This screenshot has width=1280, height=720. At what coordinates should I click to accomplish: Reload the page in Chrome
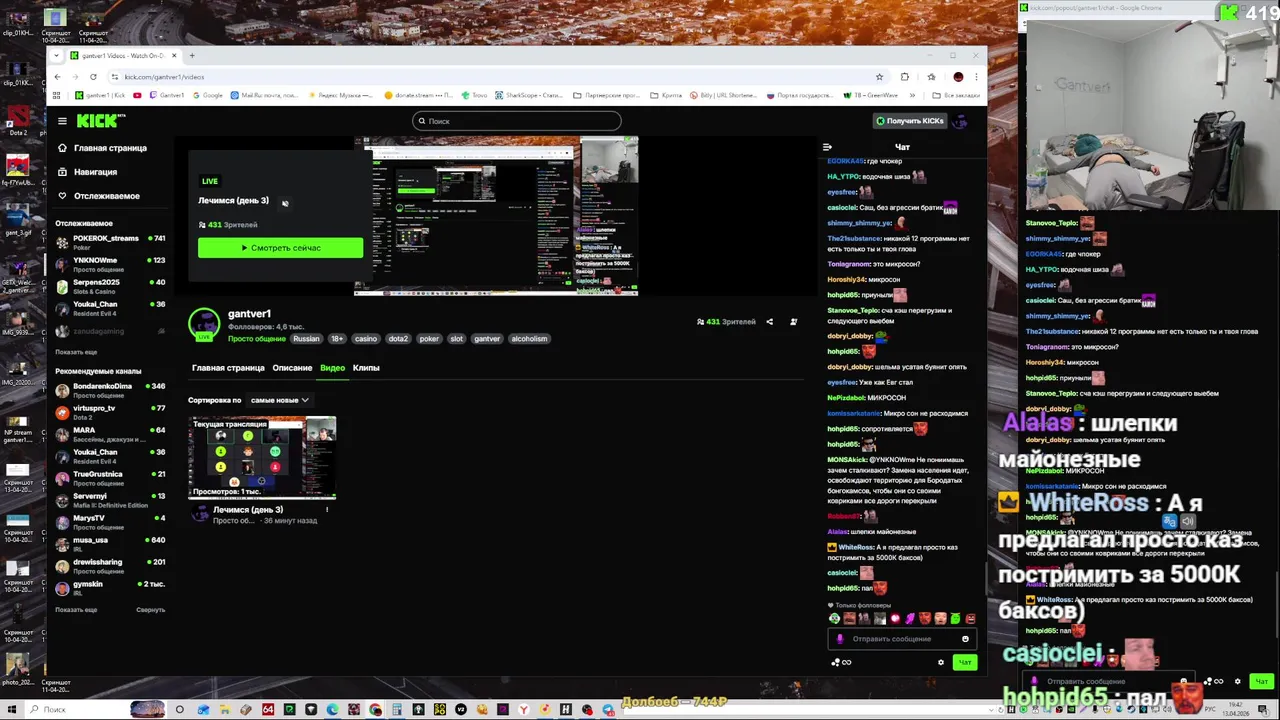(93, 77)
